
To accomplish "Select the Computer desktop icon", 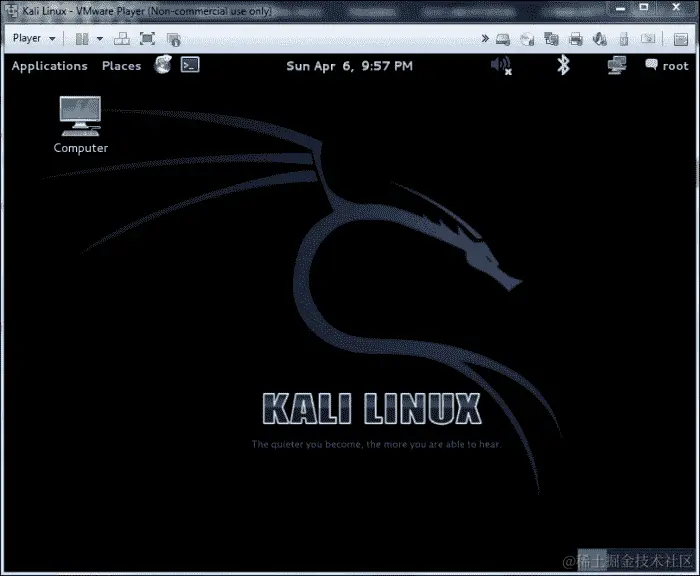I will pyautogui.click(x=81, y=125).
